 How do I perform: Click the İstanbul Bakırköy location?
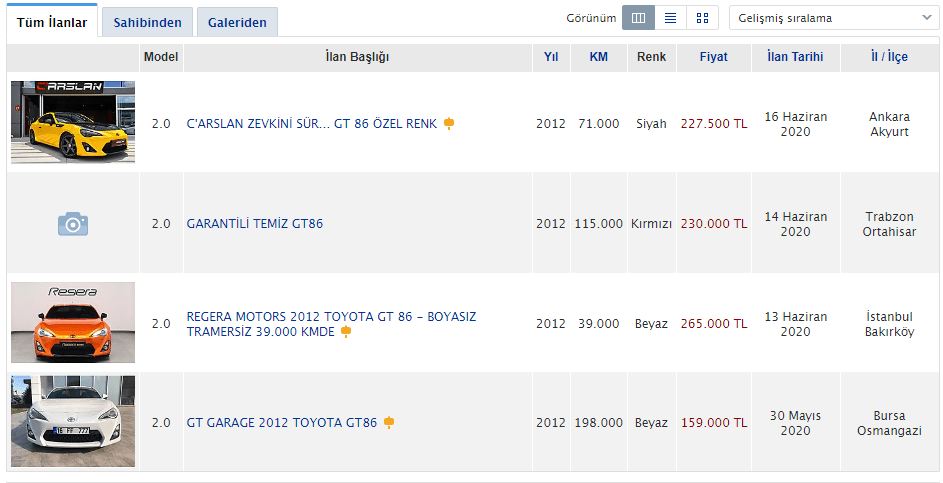889,324
